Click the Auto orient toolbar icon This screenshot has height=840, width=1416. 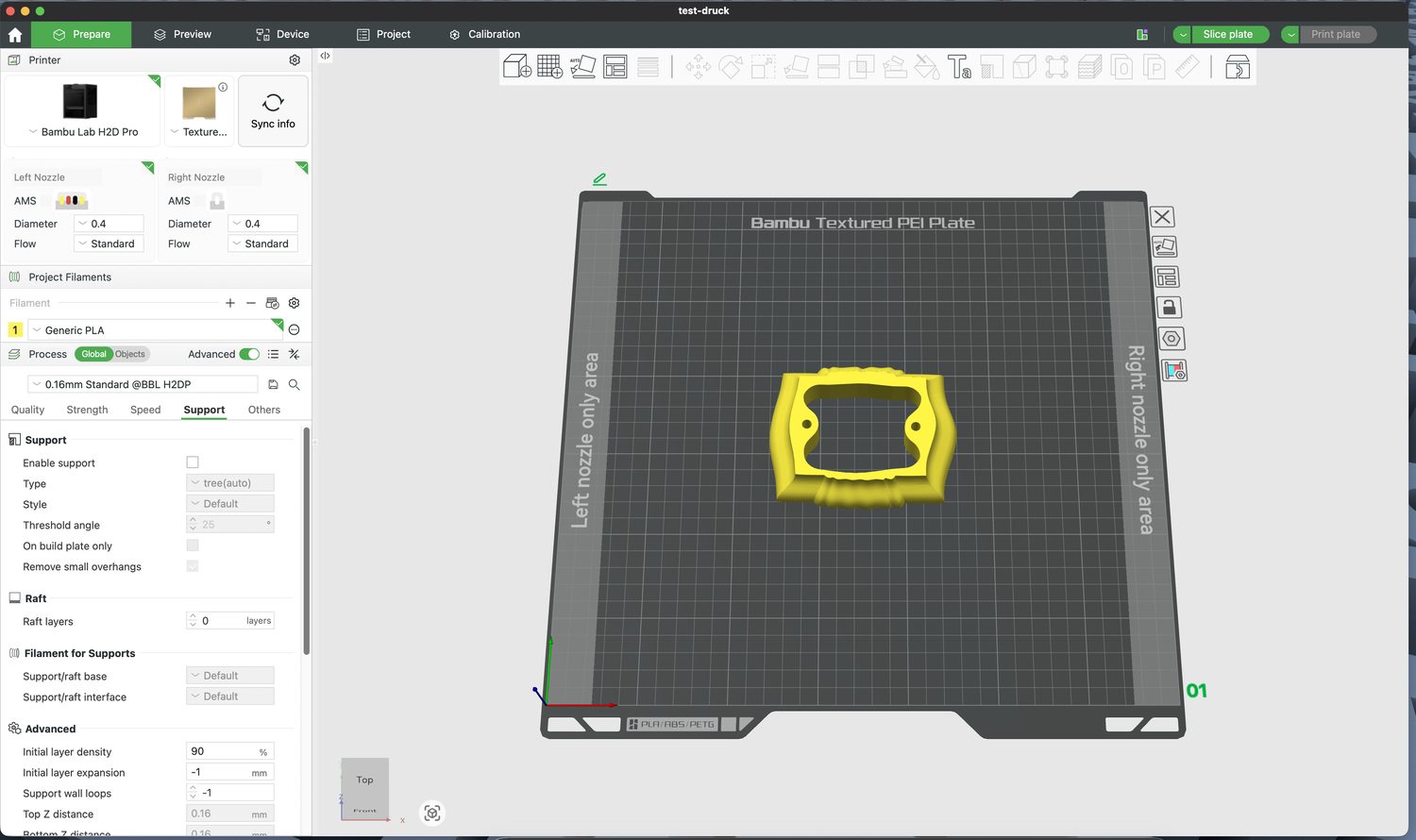[582, 66]
